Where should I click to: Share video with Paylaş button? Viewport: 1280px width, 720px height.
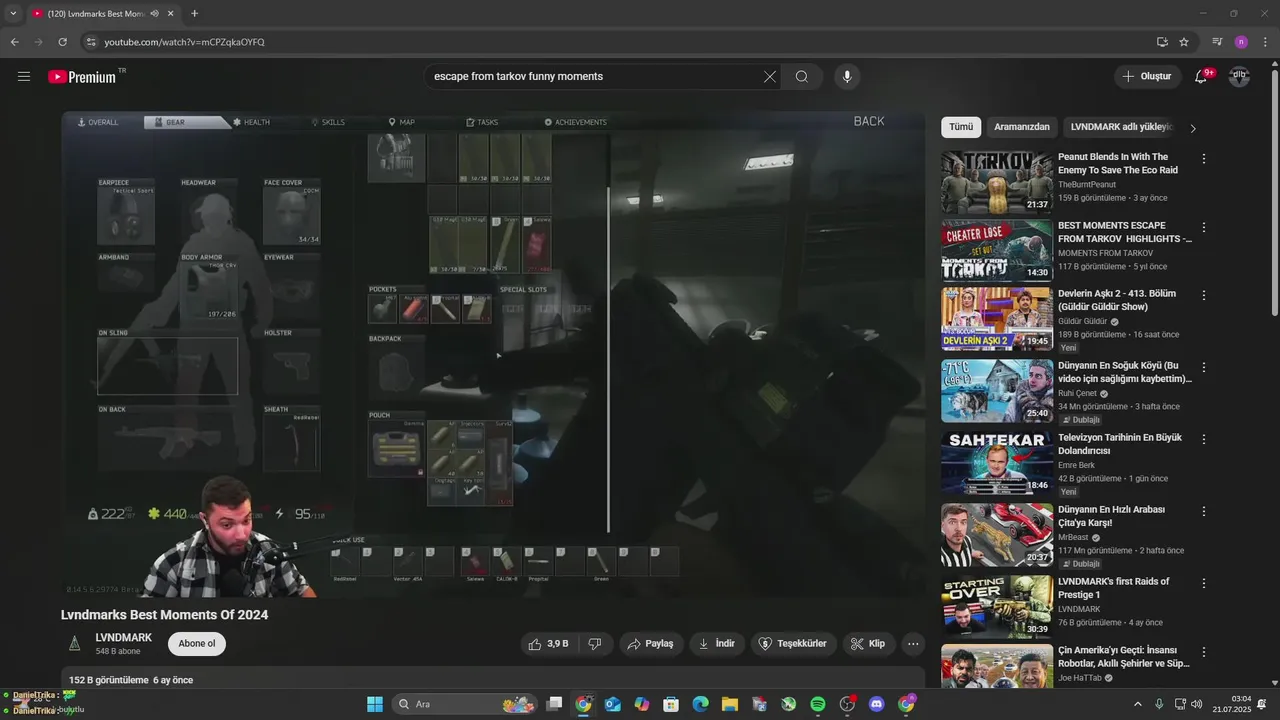coord(651,644)
